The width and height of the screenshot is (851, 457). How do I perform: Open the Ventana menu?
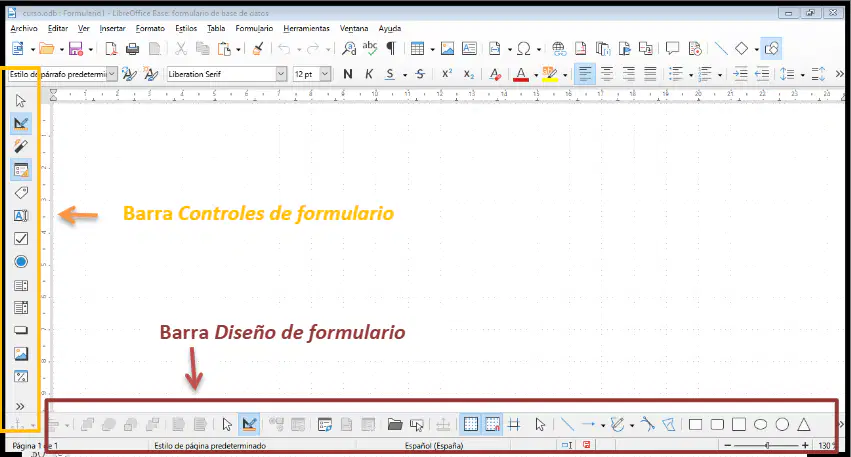(x=354, y=28)
